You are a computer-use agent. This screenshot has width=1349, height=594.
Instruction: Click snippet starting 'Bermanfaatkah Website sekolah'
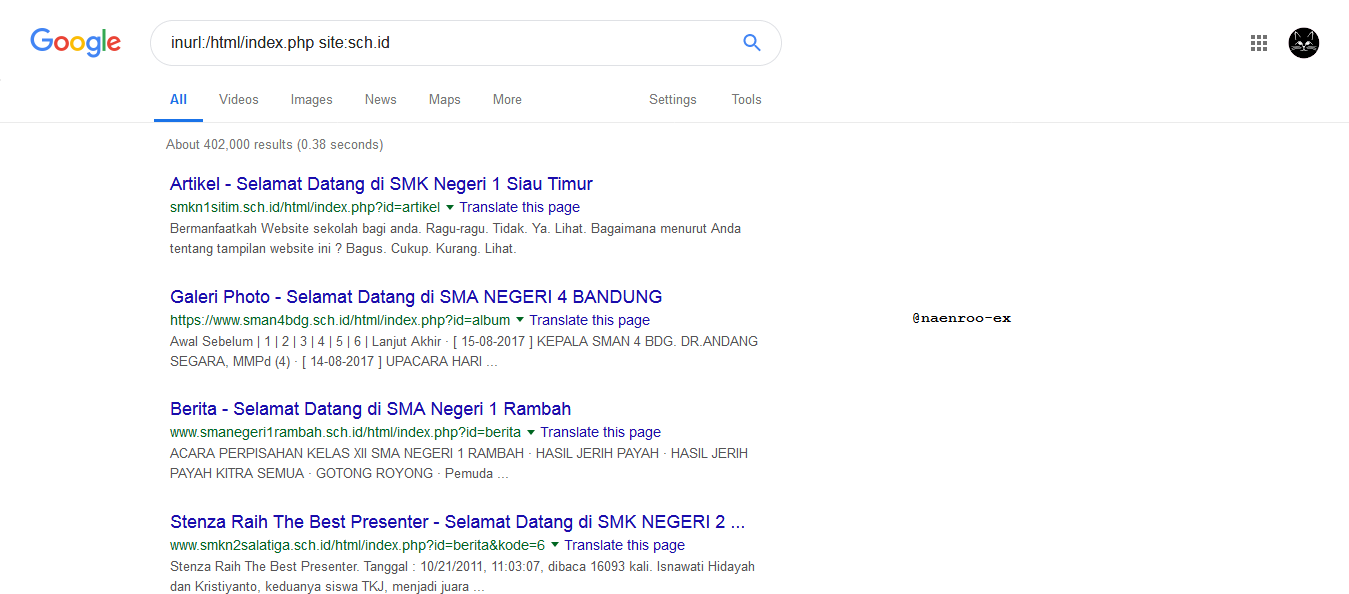[455, 239]
